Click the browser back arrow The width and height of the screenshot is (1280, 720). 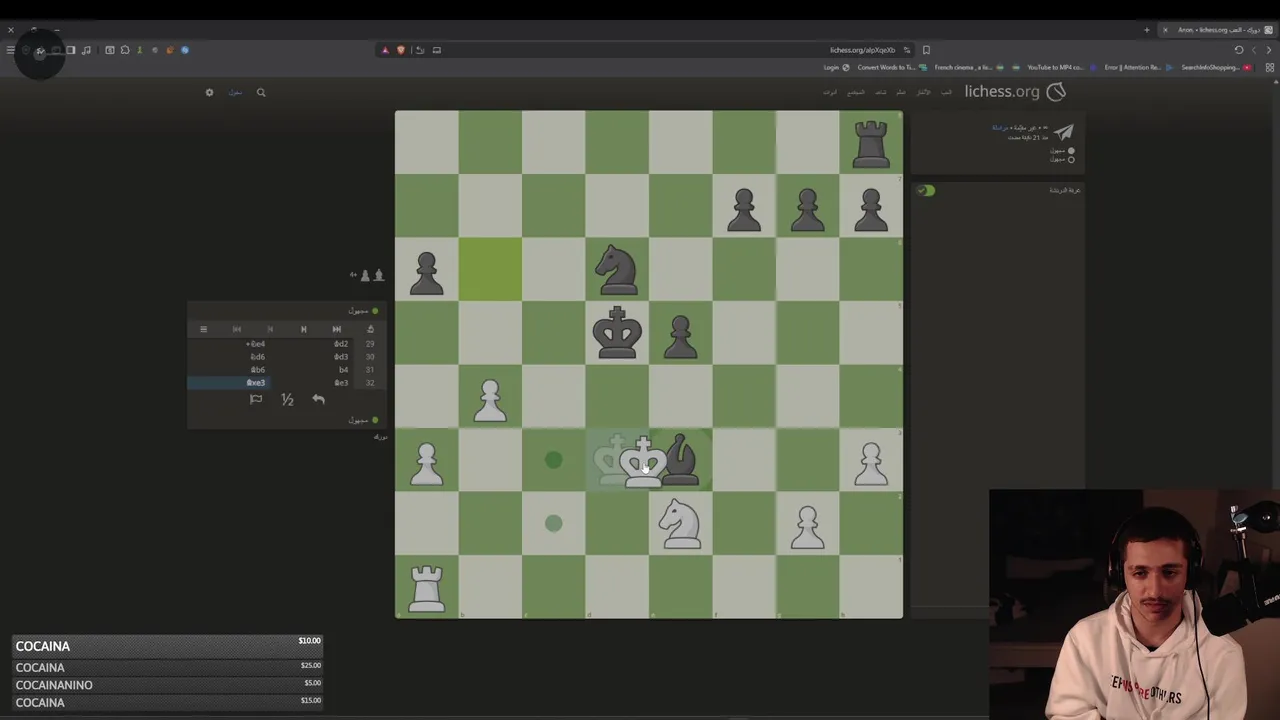pyautogui.click(x=1269, y=50)
